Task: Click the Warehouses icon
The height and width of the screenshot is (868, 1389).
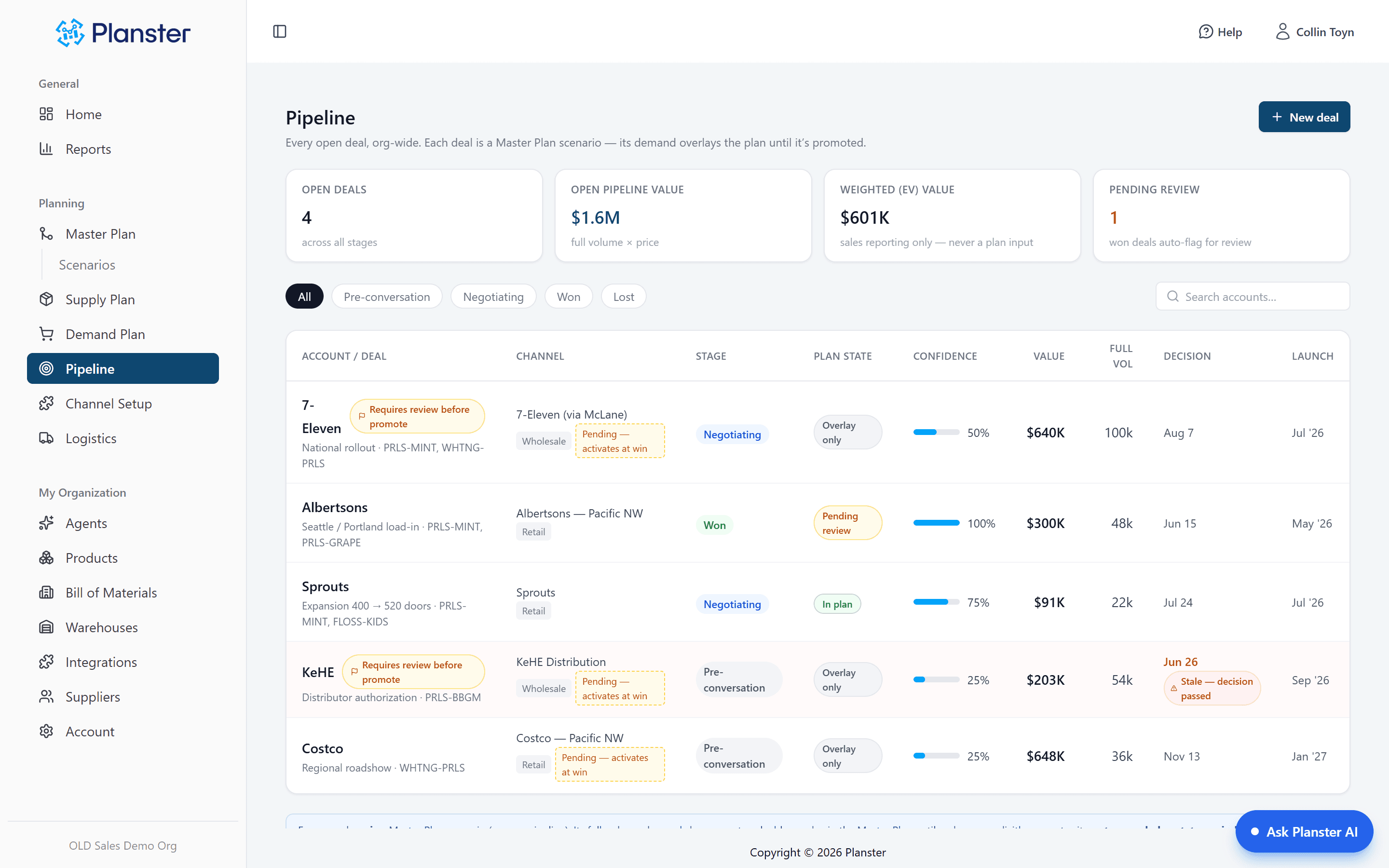Action: click(x=46, y=627)
